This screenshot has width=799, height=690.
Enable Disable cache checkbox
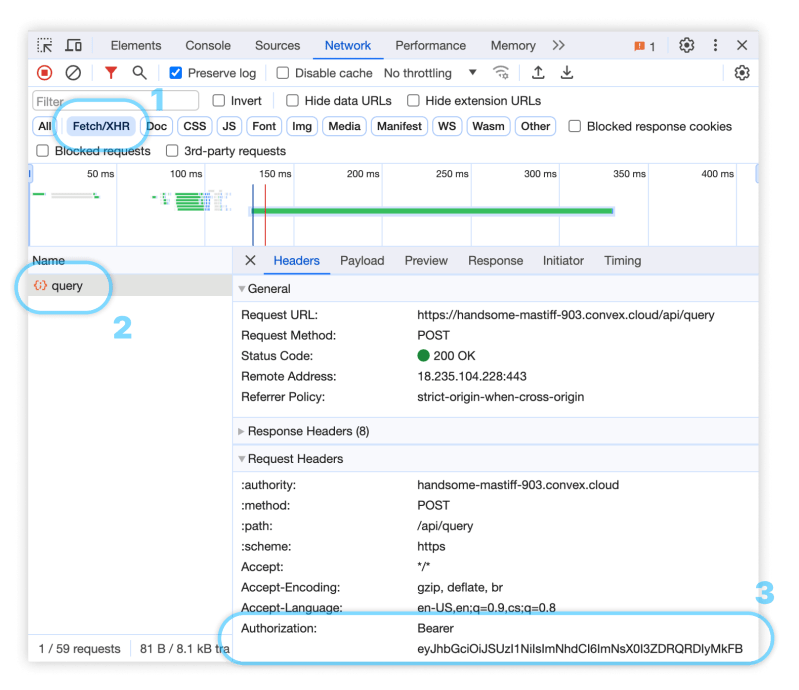[282, 73]
